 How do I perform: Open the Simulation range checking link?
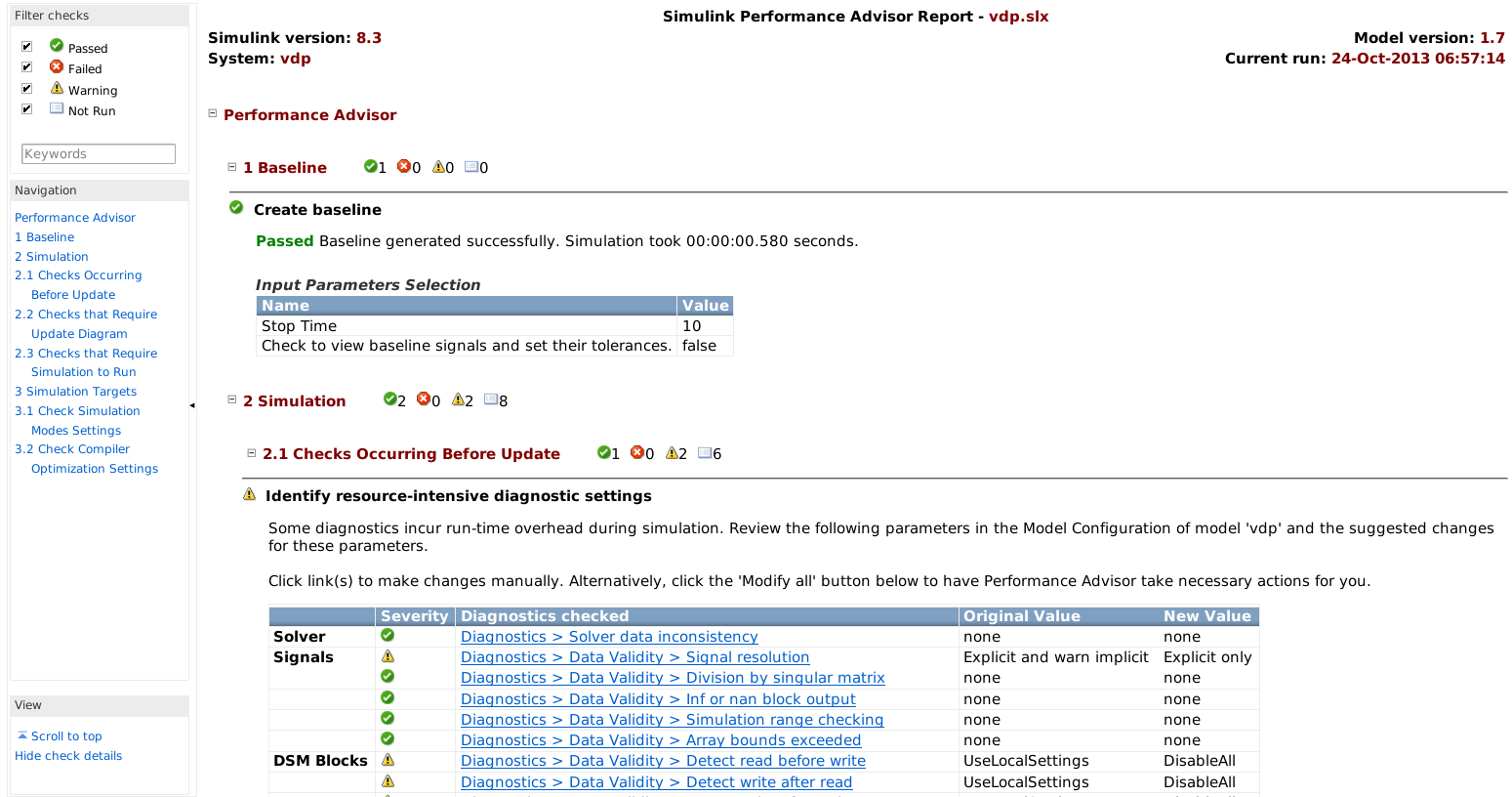point(672,720)
